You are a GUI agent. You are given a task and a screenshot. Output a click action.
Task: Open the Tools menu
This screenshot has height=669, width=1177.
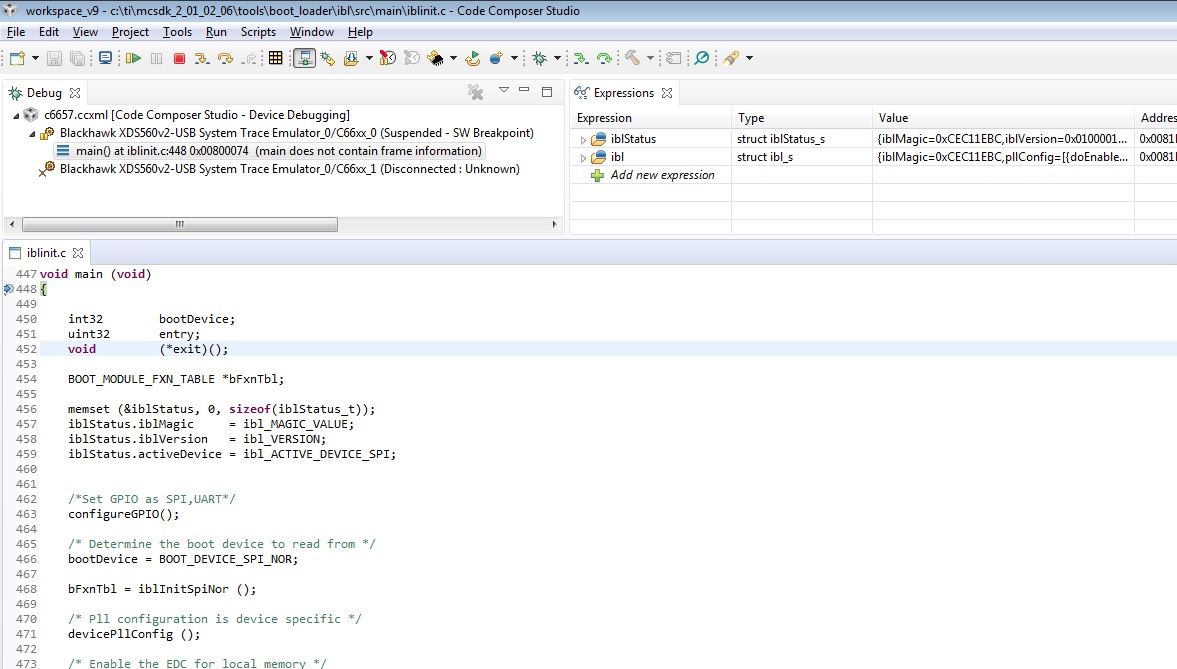[177, 32]
